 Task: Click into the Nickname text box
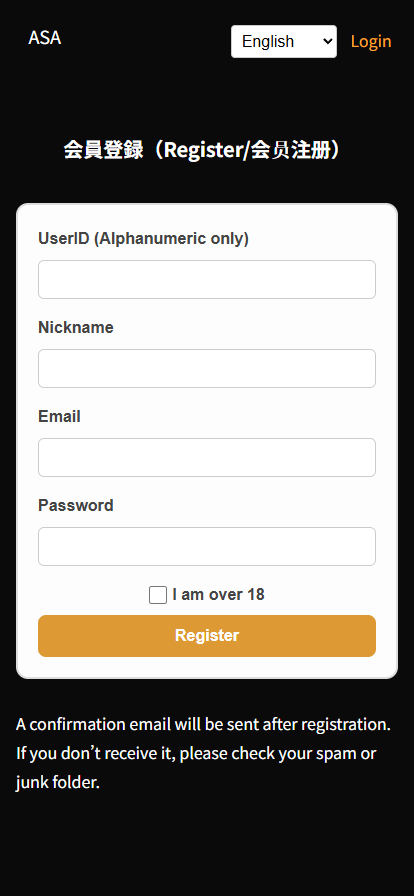(207, 369)
